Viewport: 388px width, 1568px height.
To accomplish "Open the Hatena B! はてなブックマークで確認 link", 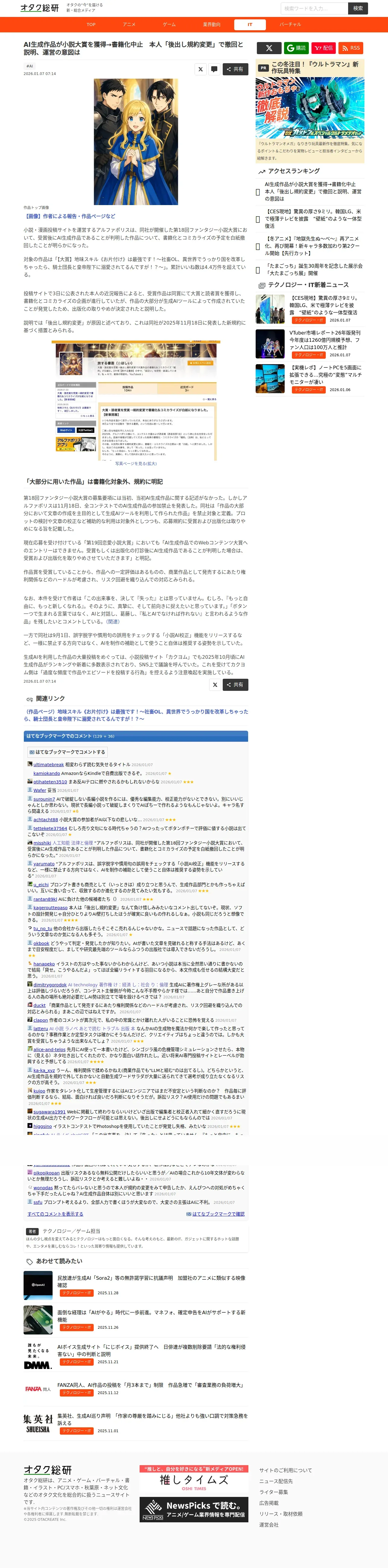I will (215, 1214).
